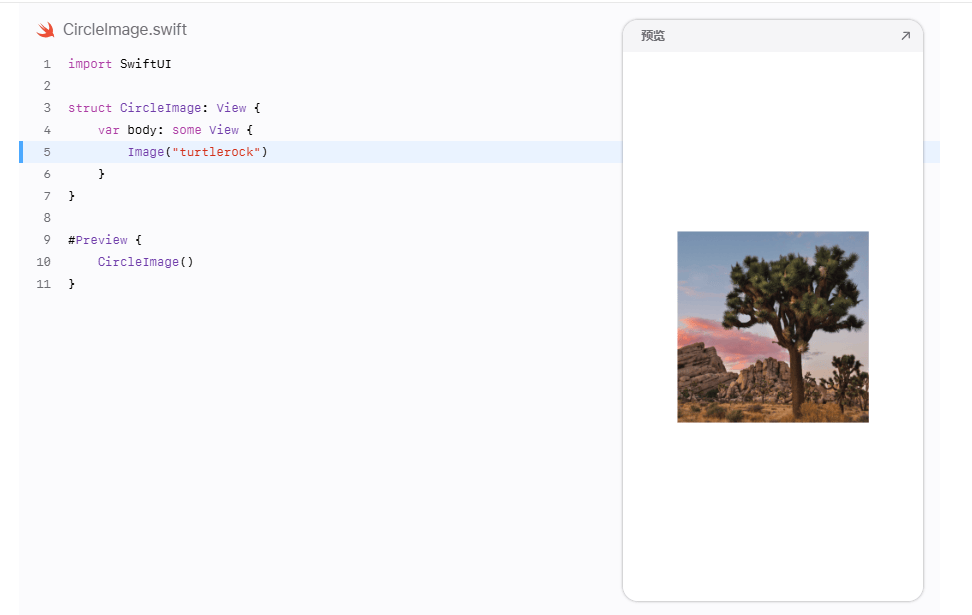The image size is (972, 615).
Task: Click the "struct" keyword on line 3
Action: coord(90,108)
